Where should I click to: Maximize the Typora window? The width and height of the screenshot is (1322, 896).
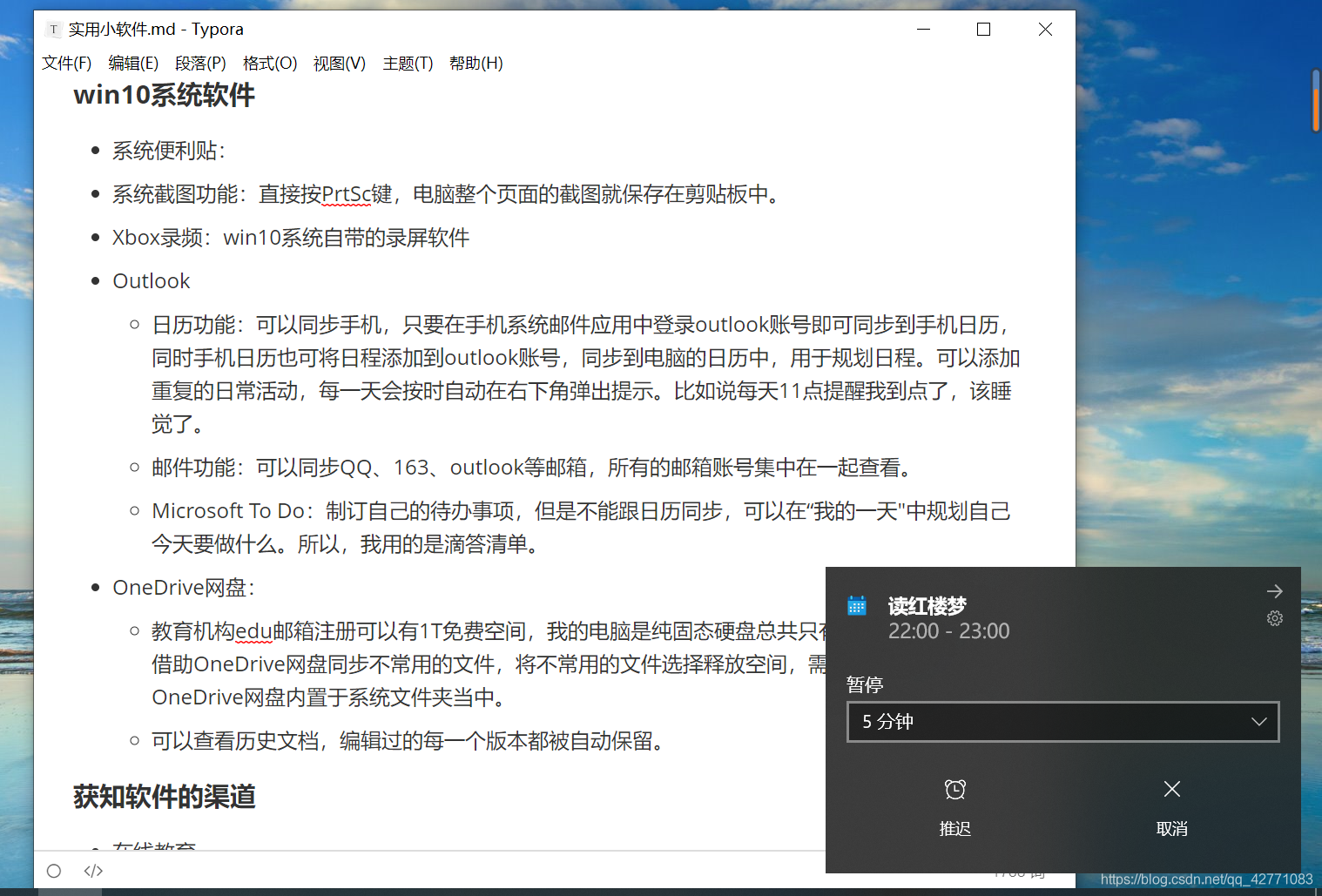click(984, 30)
